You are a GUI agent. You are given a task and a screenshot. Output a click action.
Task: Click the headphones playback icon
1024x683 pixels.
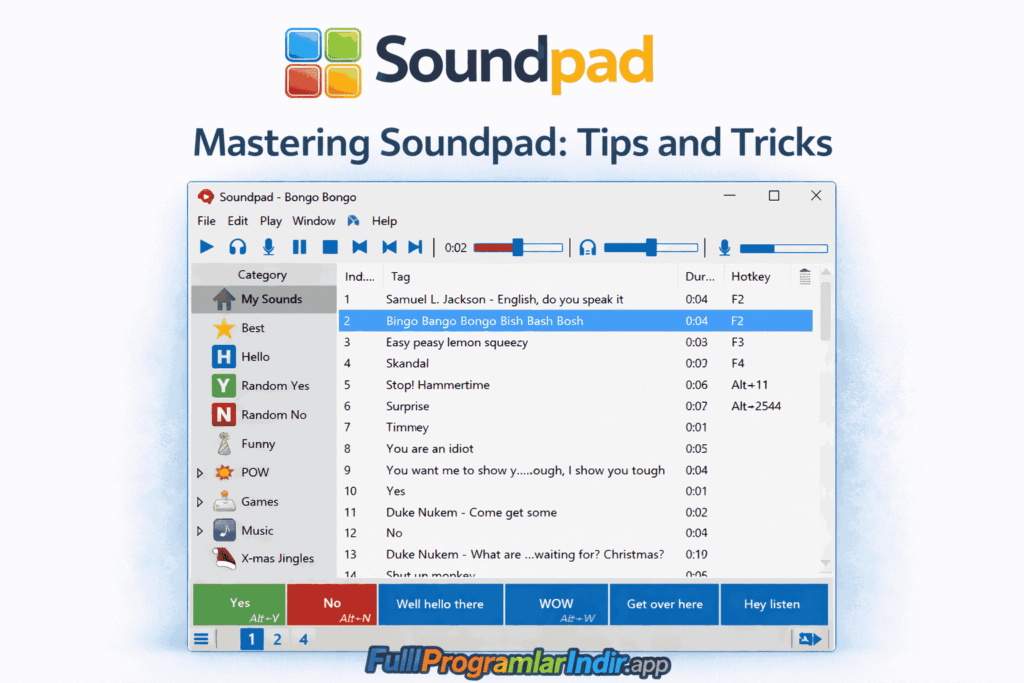point(236,247)
